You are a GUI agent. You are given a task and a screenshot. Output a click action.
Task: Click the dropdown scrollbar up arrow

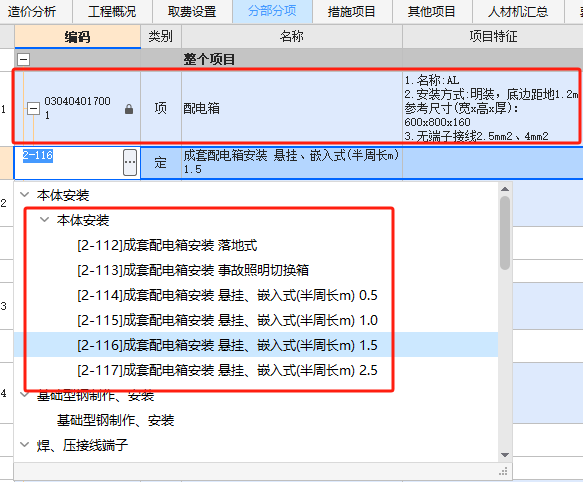click(505, 189)
